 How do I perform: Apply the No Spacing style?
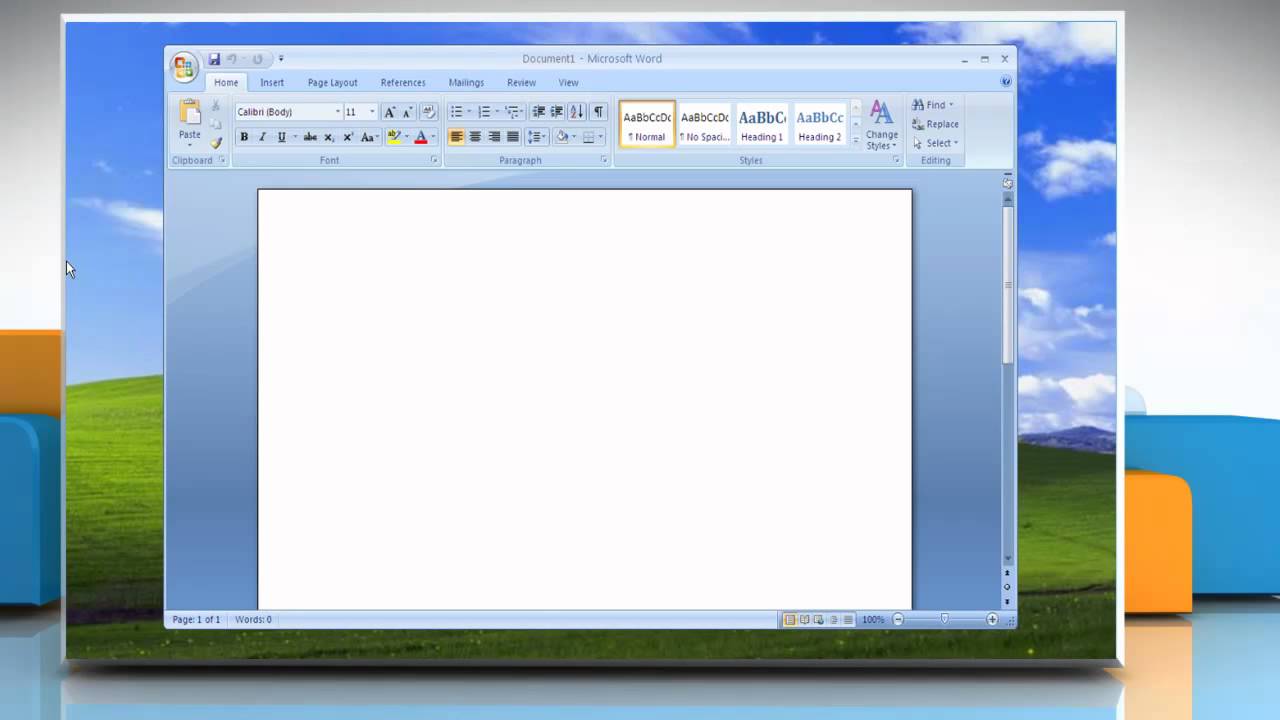point(704,125)
